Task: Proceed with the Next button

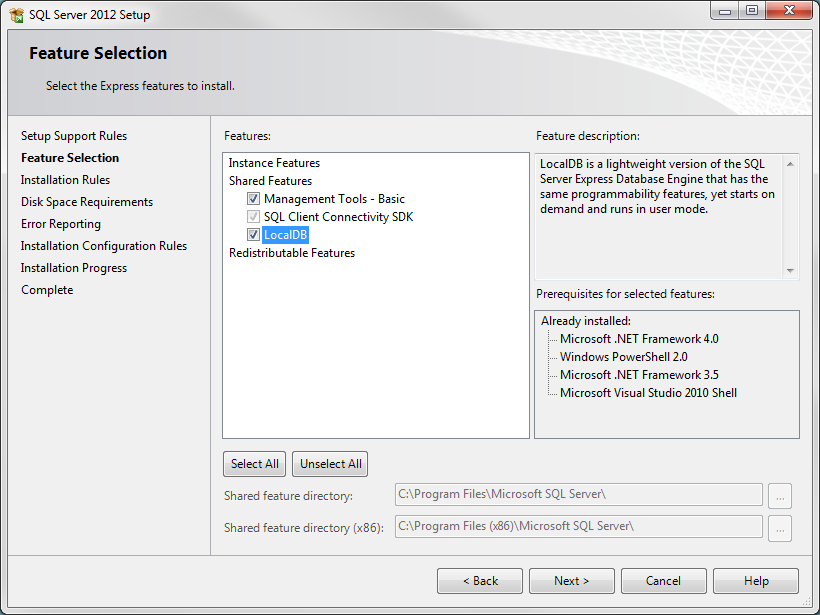Action: [572, 581]
